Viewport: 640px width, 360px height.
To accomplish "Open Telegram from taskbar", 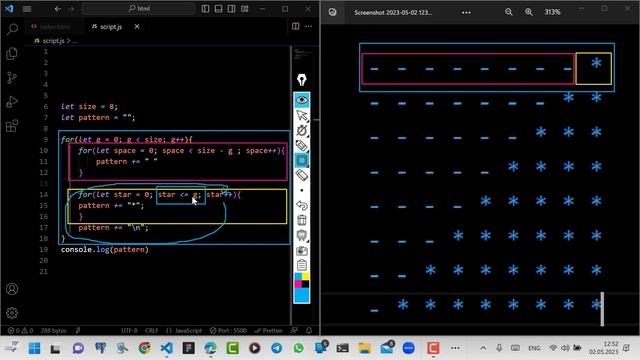I will pyautogui.click(x=276, y=348).
